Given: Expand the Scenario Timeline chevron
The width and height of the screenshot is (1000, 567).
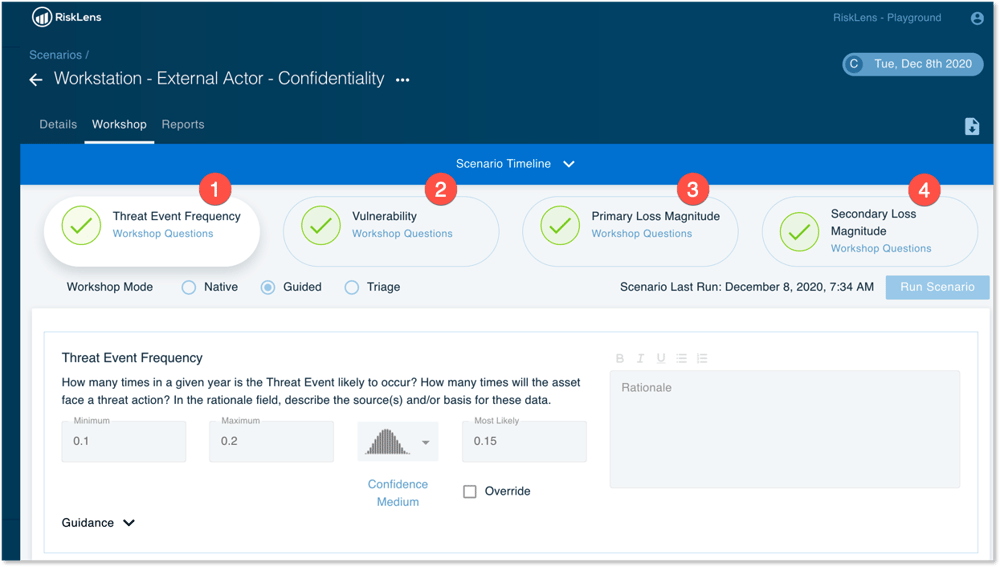Looking at the screenshot, I should tap(569, 164).
